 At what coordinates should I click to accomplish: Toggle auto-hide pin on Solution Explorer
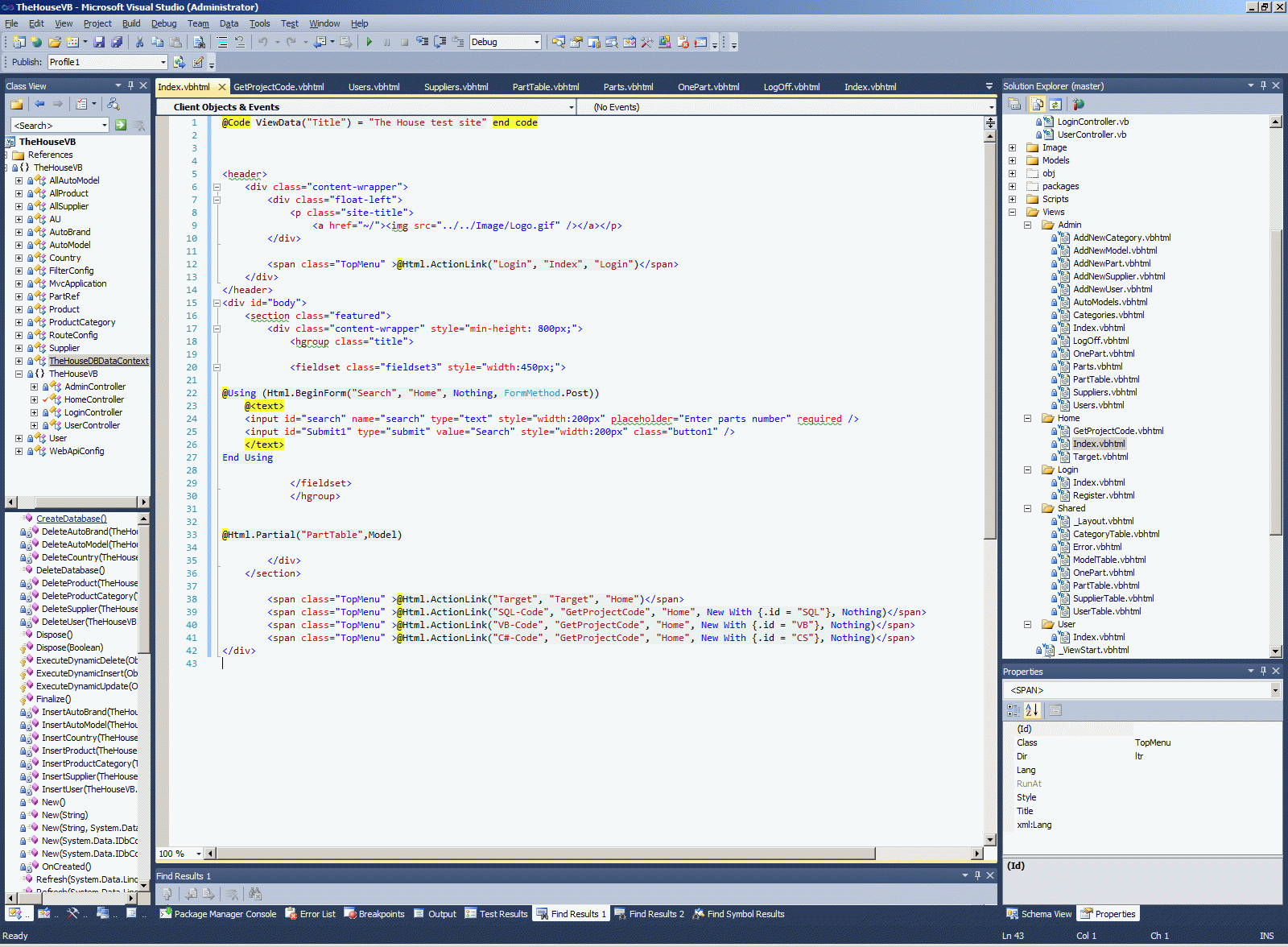pyautogui.click(x=1263, y=85)
